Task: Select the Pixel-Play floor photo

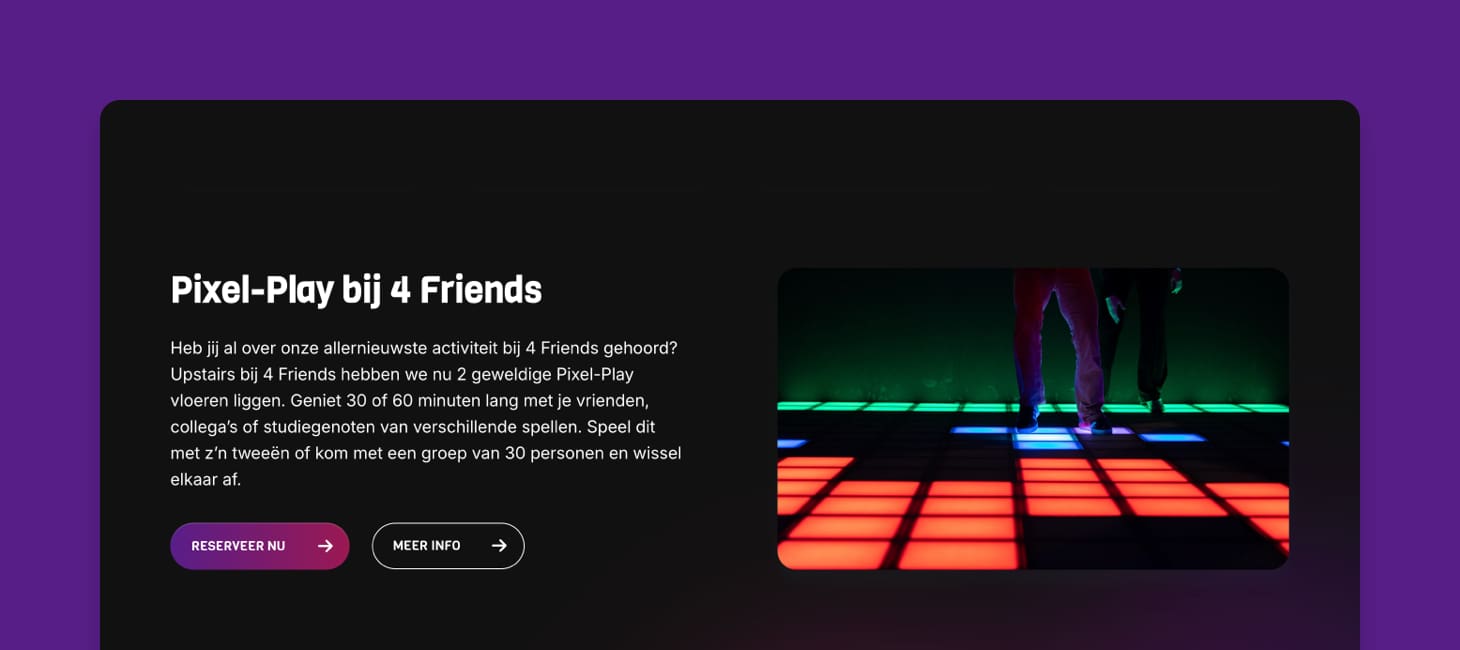Action: click(1033, 419)
